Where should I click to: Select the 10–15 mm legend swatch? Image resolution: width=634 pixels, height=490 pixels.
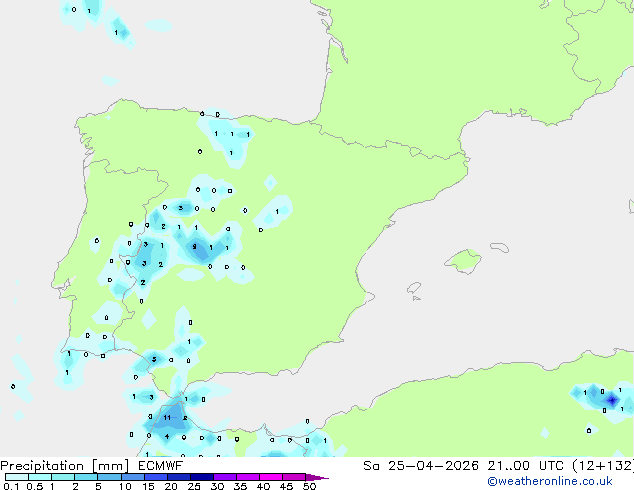(x=133, y=477)
